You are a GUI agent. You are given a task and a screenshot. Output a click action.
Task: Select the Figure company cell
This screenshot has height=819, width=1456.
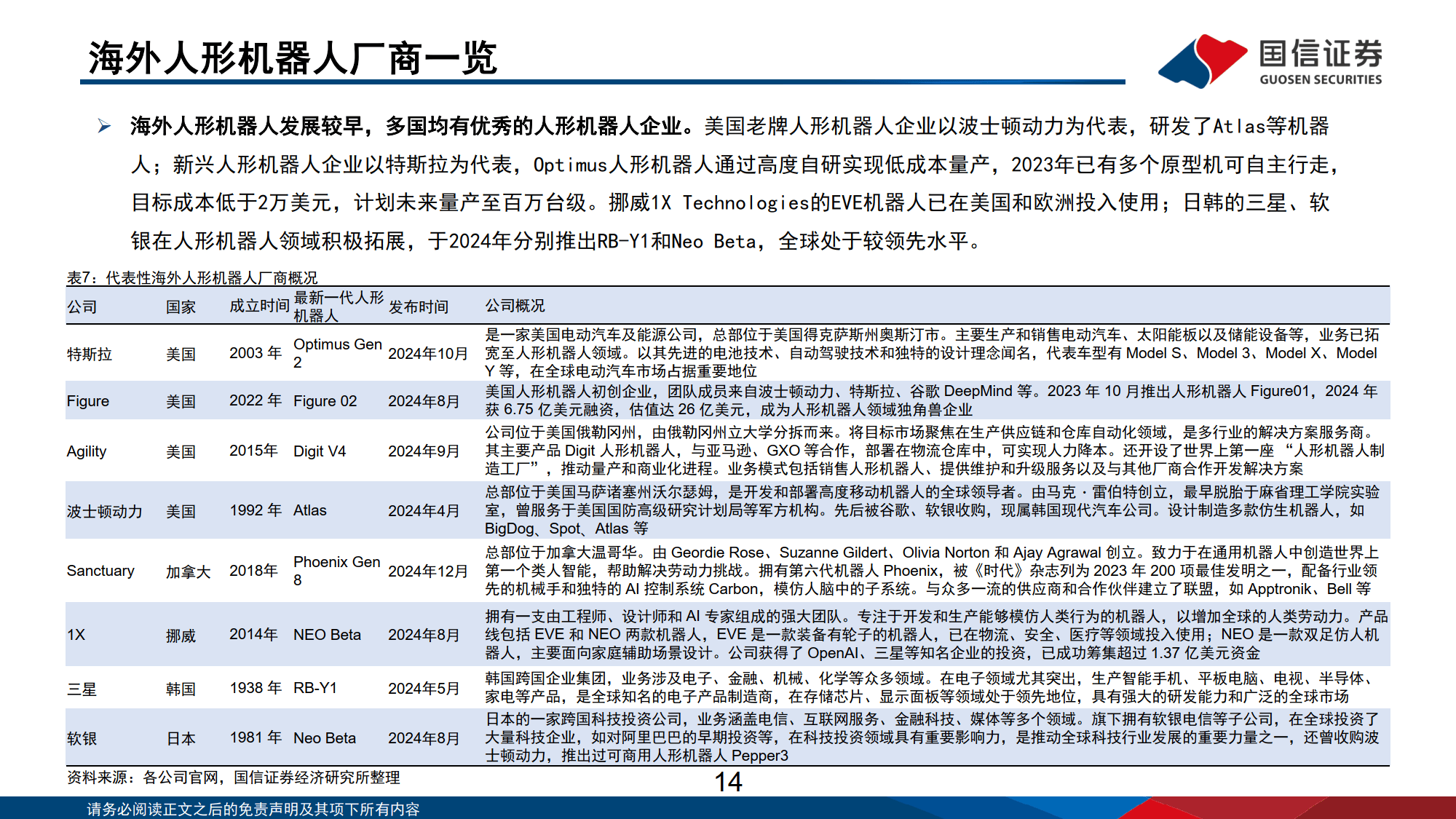pyautogui.click(x=88, y=401)
